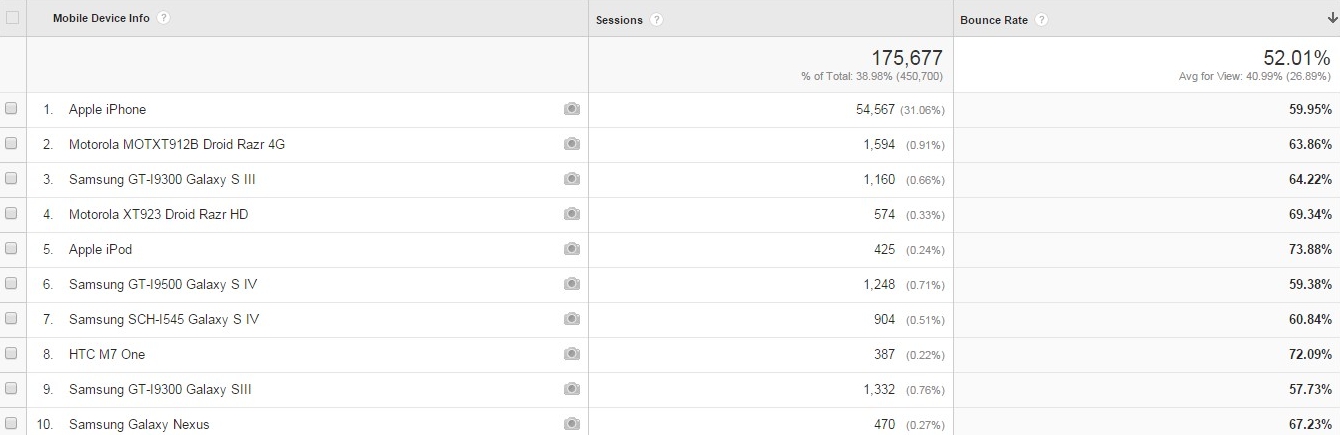Show device image for HTC M7 One
The image size is (1340, 435).
(572, 354)
